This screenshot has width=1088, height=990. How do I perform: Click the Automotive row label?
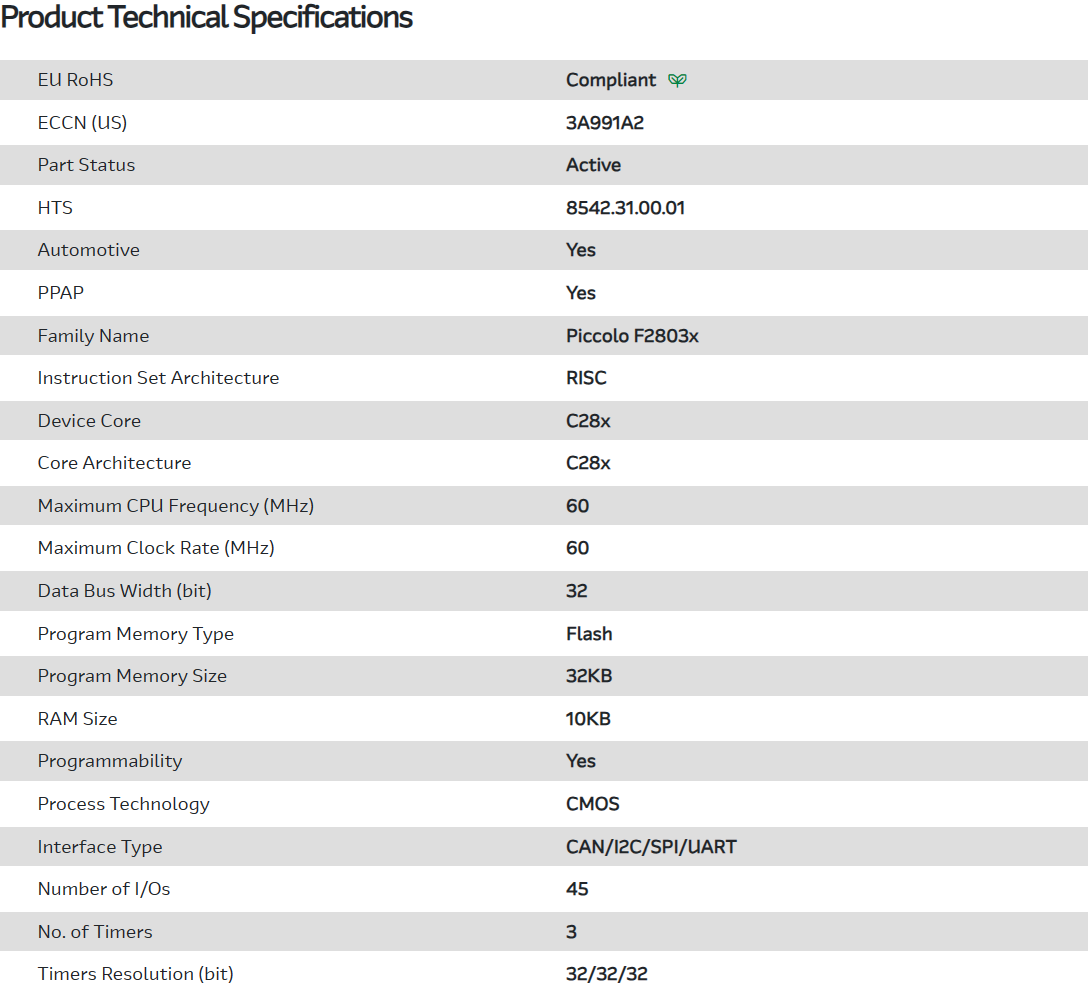point(89,250)
